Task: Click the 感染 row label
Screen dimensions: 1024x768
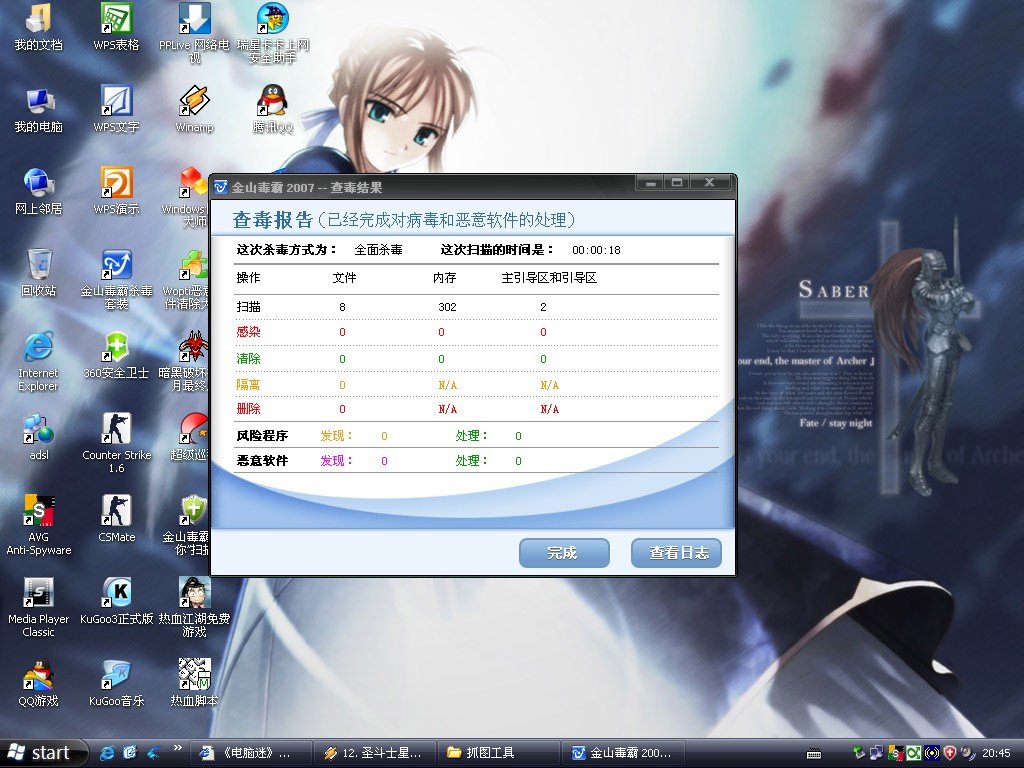Action: tap(248, 332)
